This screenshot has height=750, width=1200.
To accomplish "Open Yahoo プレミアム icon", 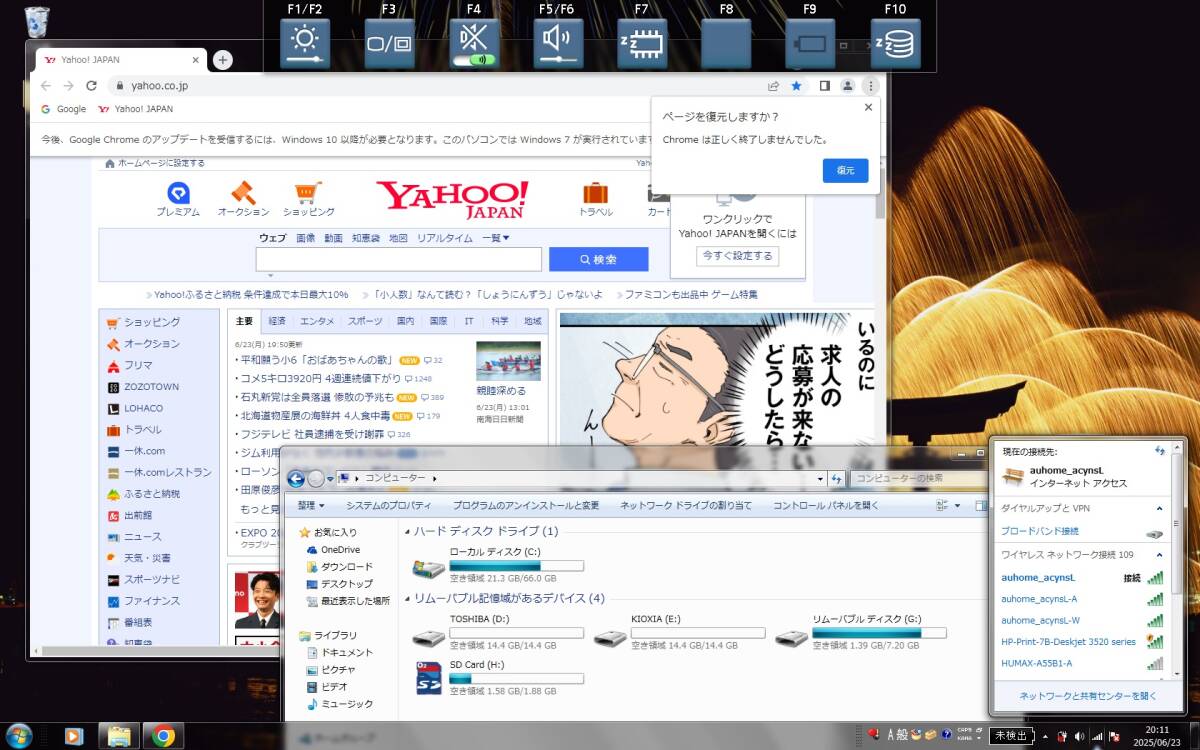I will (x=178, y=199).
